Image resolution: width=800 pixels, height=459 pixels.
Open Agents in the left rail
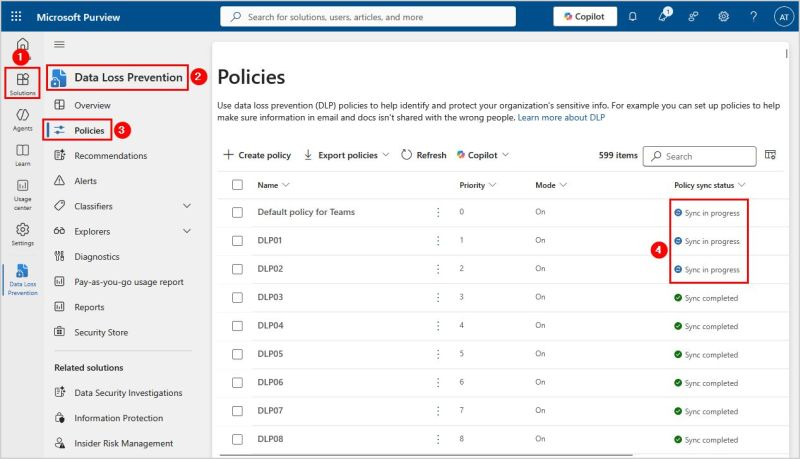pyautogui.click(x=22, y=119)
